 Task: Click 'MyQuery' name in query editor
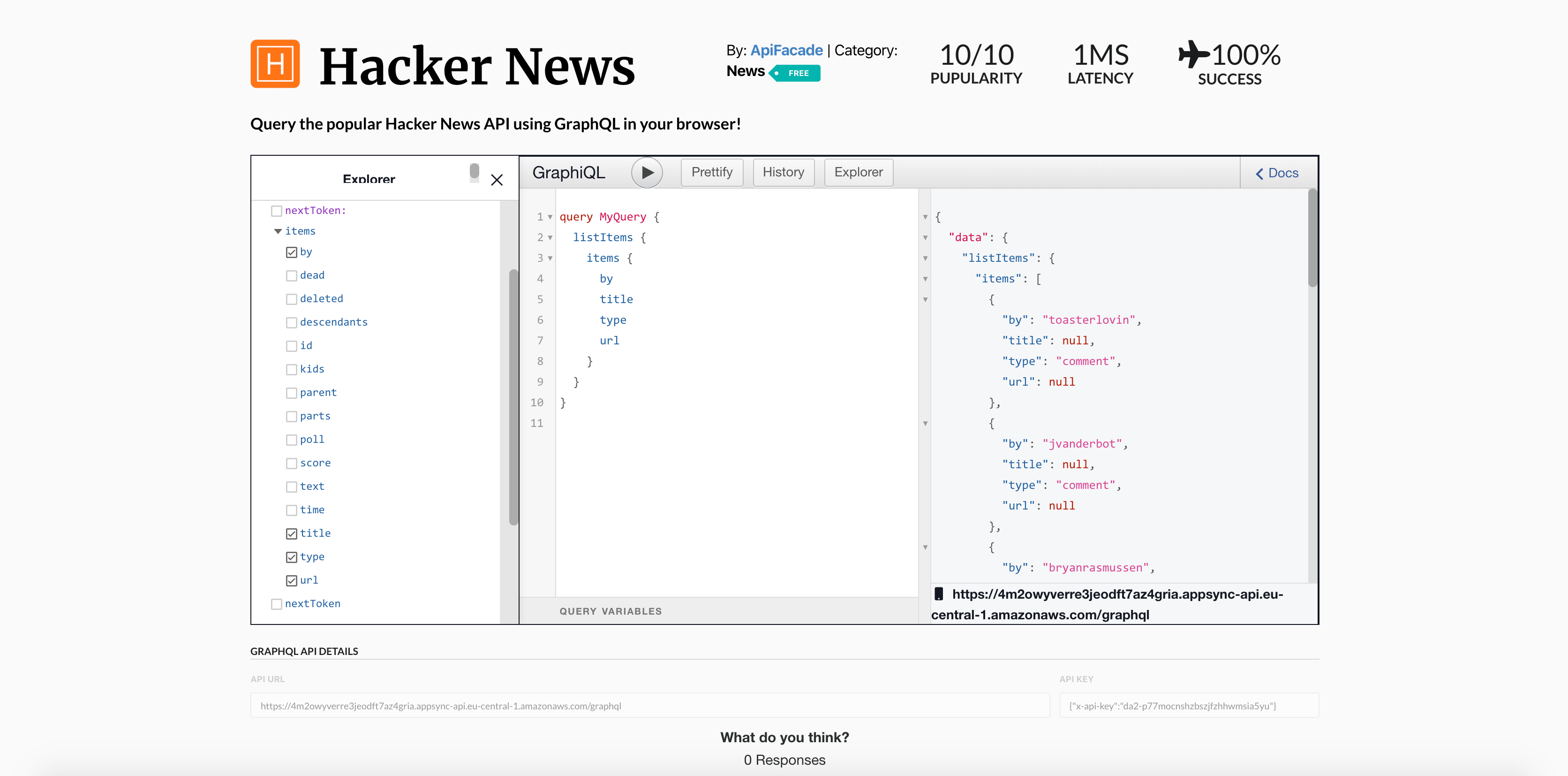(623, 217)
